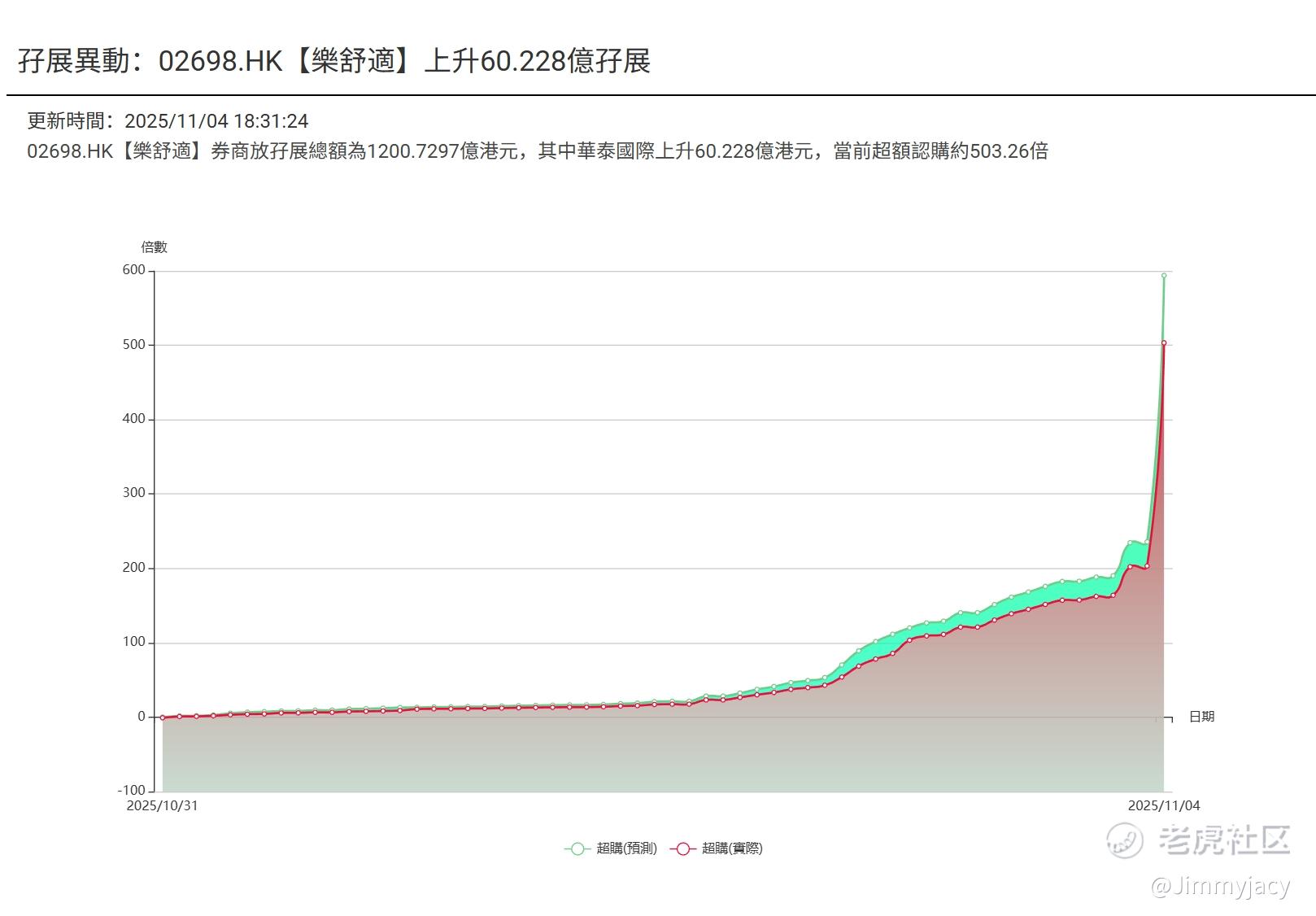Click the x-axis title 日期

coord(1201,717)
